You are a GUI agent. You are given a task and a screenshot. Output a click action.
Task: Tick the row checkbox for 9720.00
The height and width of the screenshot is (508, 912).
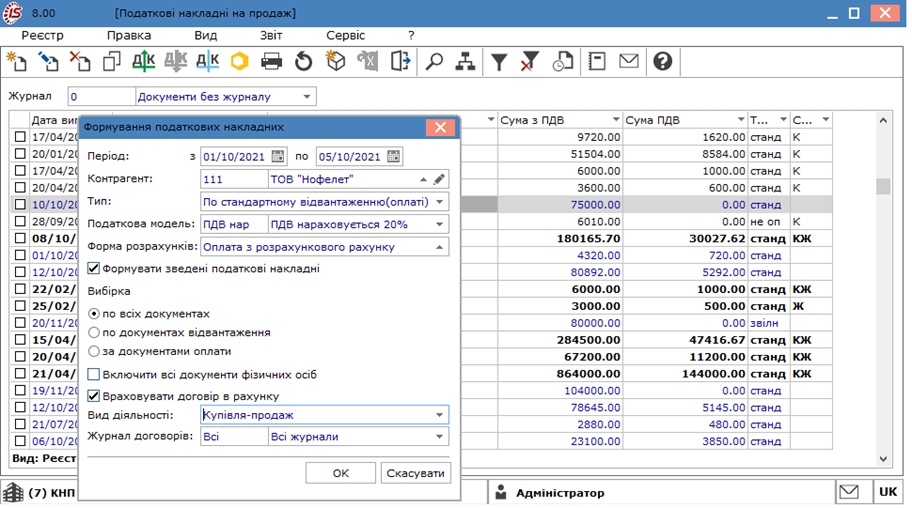[20, 137]
